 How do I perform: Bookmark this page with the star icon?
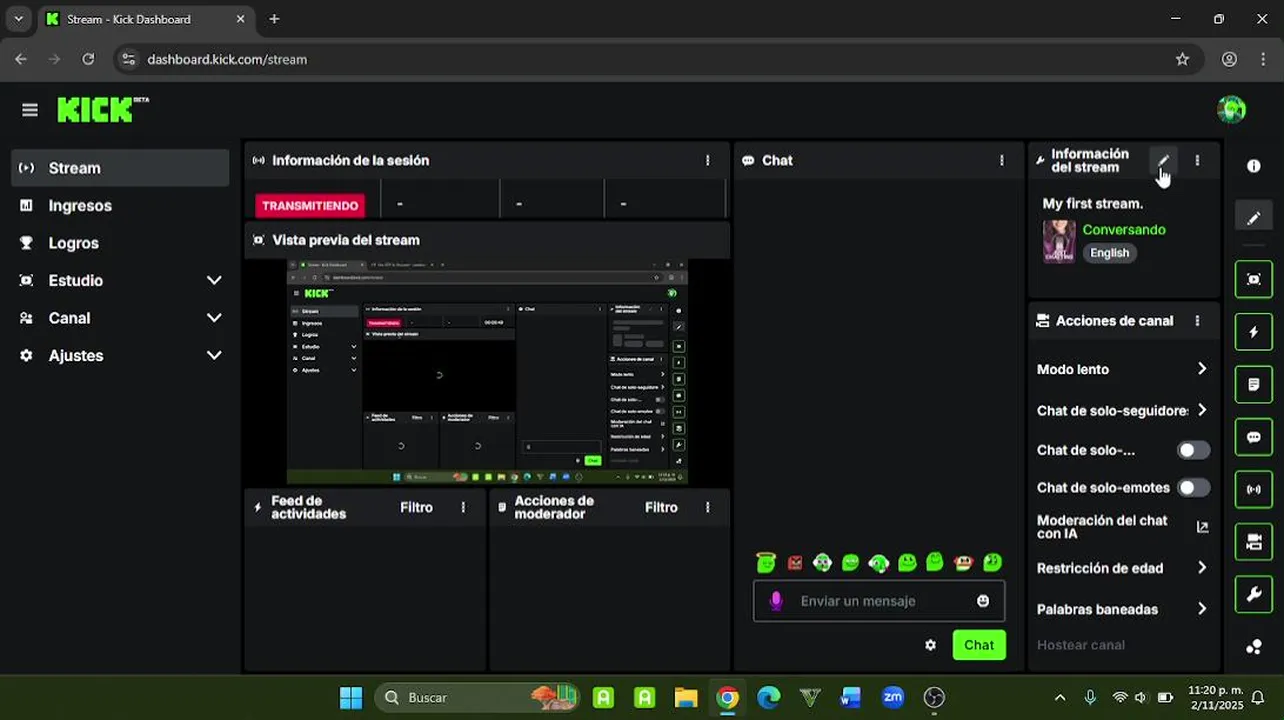pos(1182,59)
